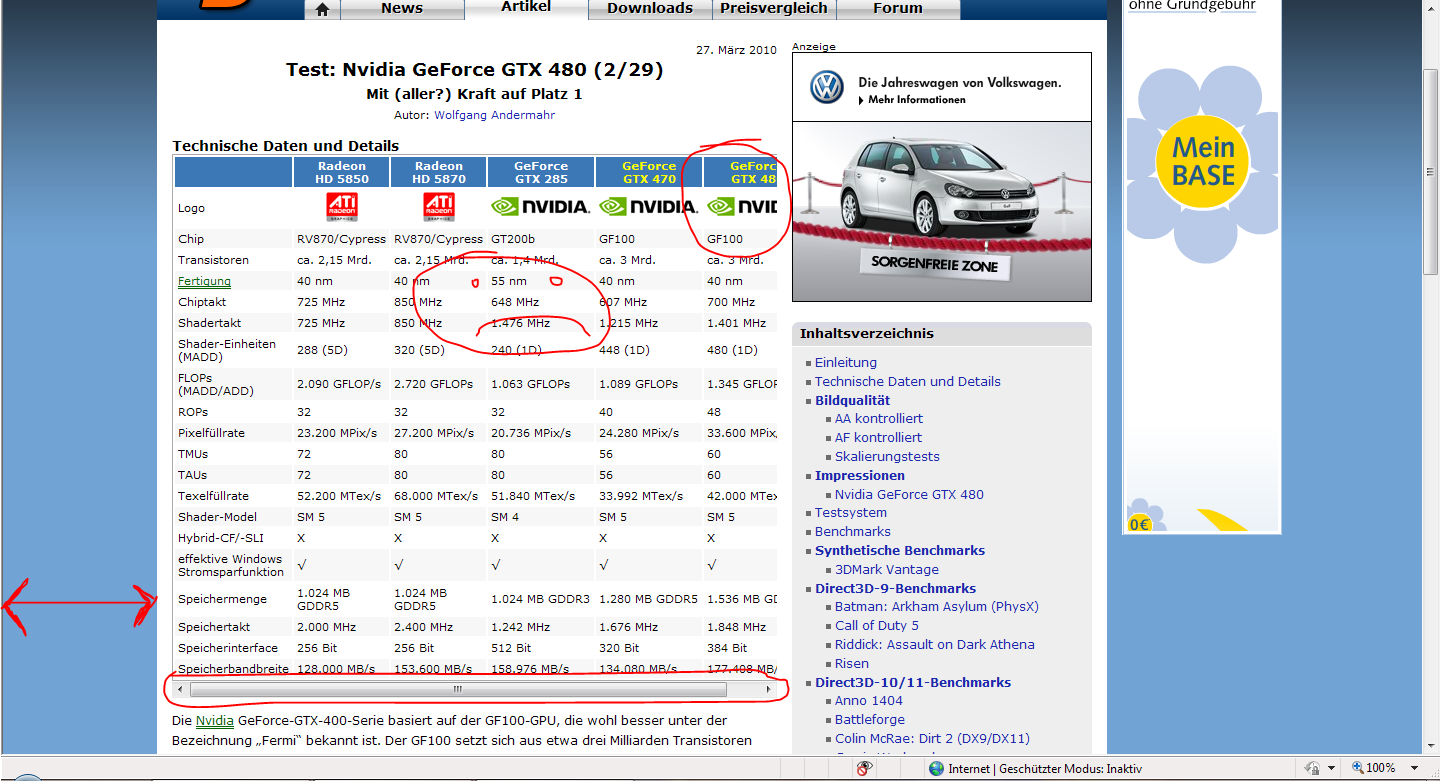Open the Forum tab

tap(898, 8)
